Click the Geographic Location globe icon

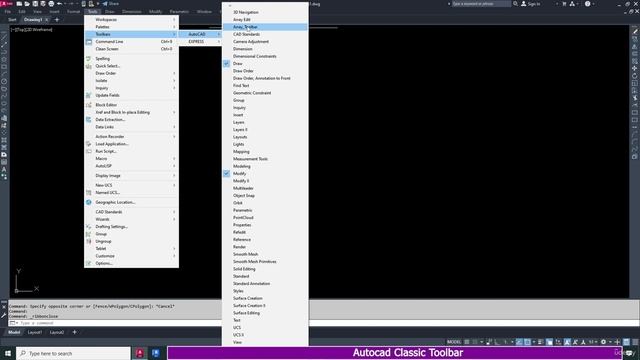(89, 202)
